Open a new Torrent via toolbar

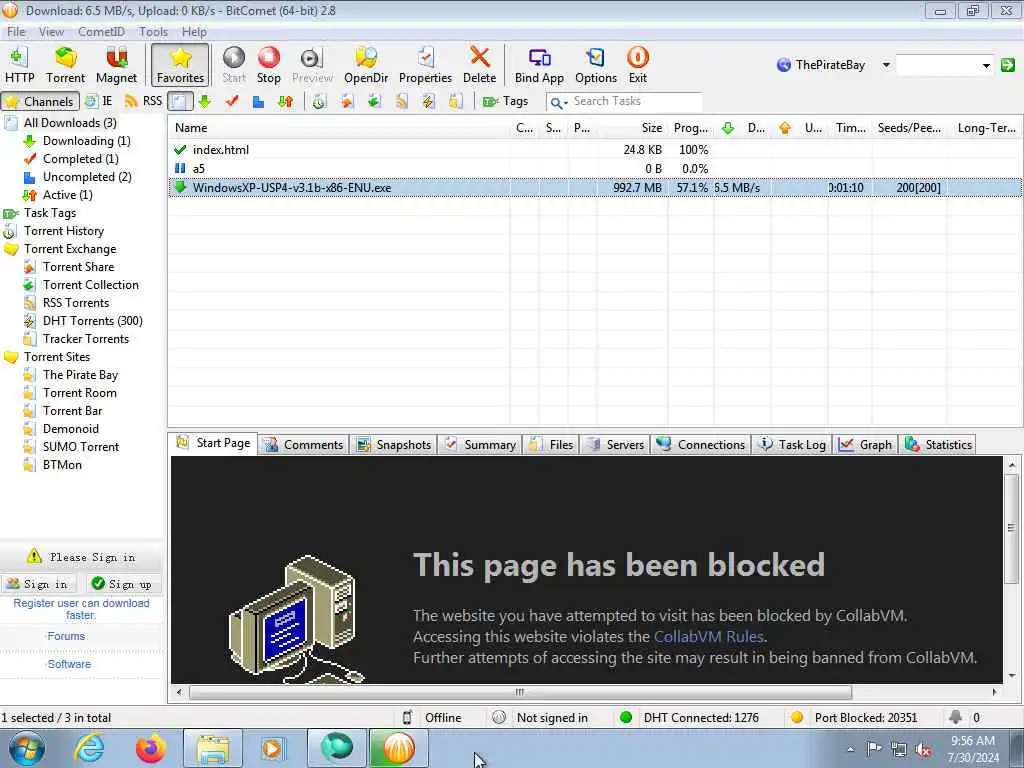click(x=65, y=65)
